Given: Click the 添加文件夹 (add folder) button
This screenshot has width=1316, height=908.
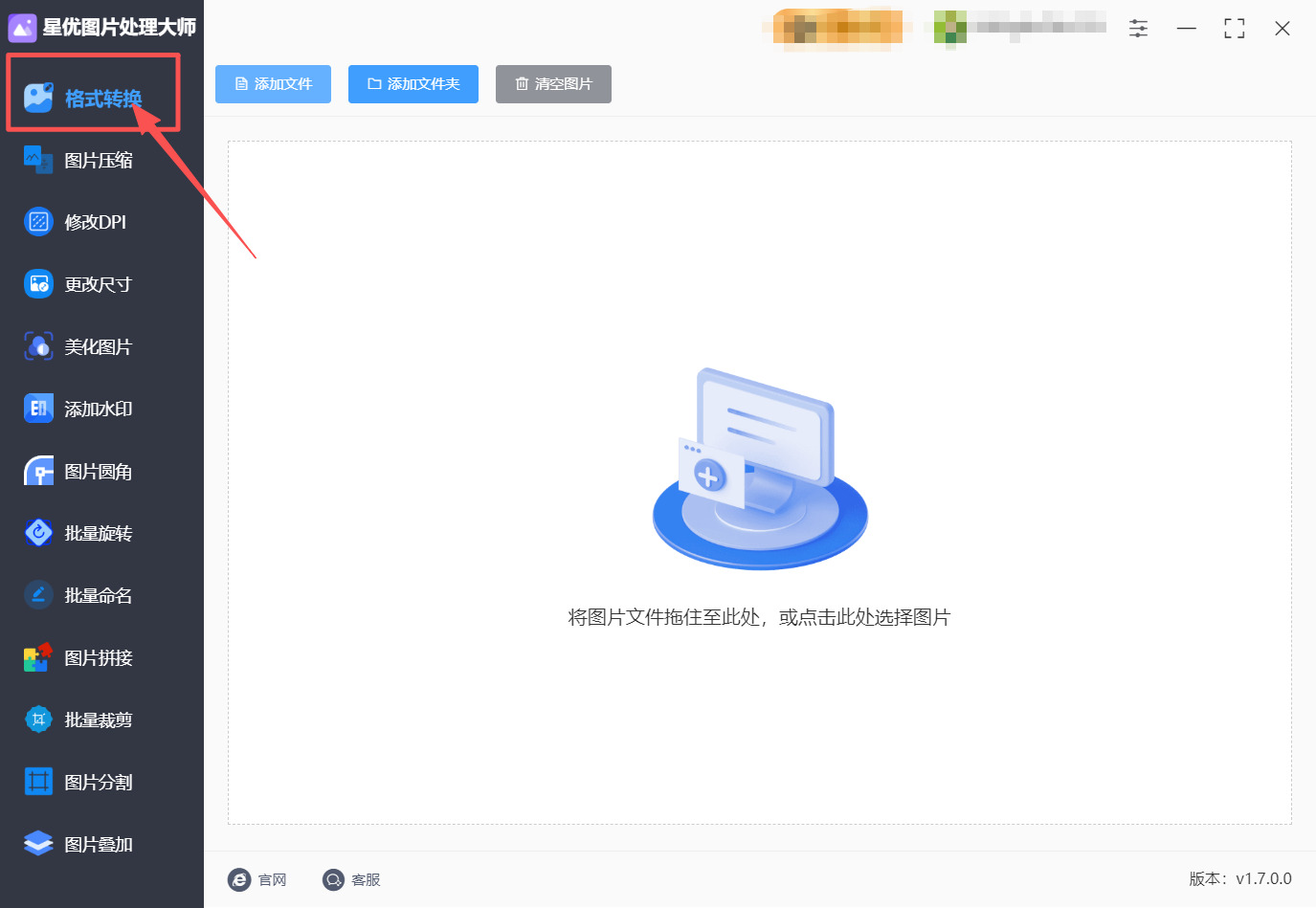Looking at the screenshot, I should pyautogui.click(x=413, y=84).
